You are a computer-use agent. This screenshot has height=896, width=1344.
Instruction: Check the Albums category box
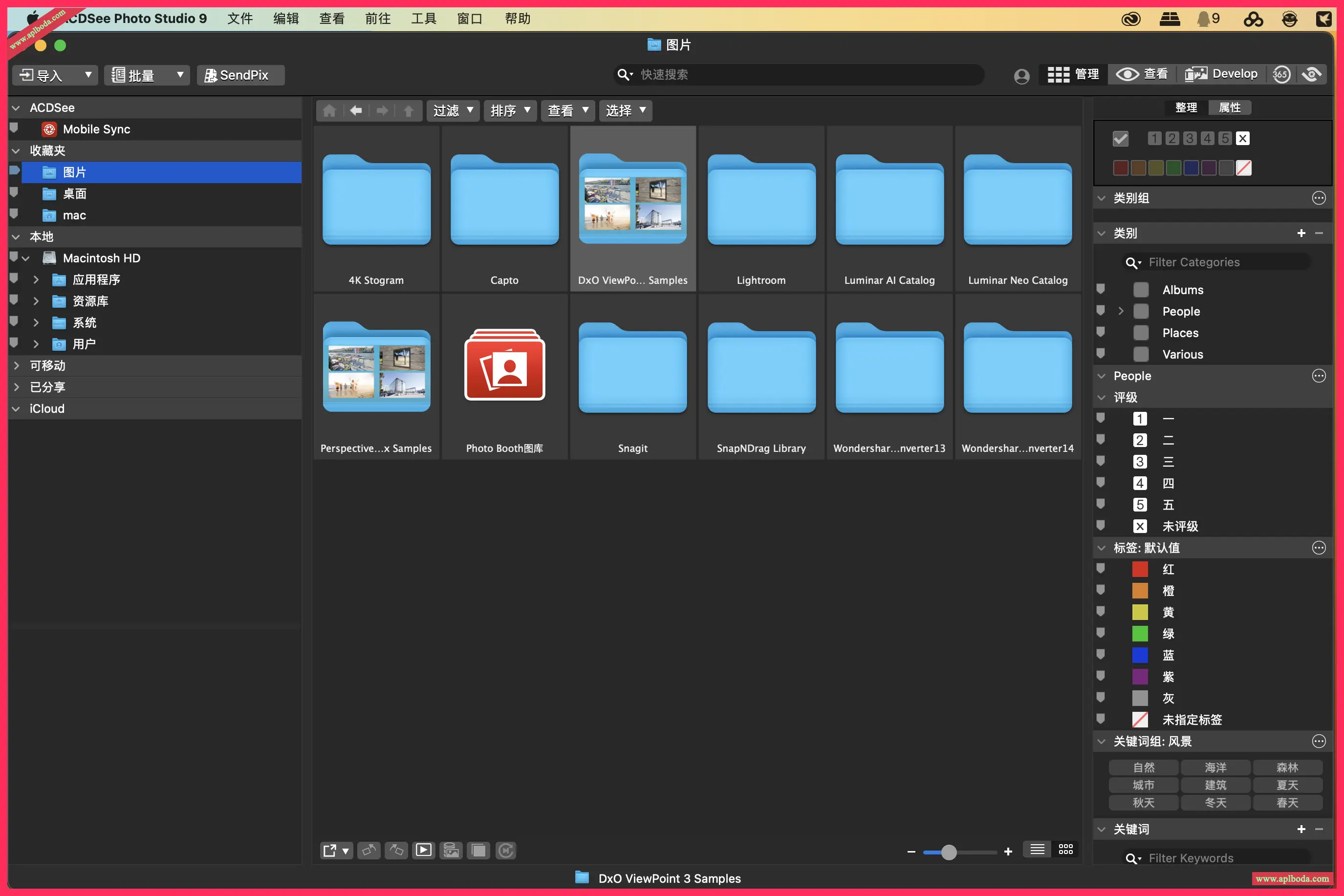click(1141, 290)
